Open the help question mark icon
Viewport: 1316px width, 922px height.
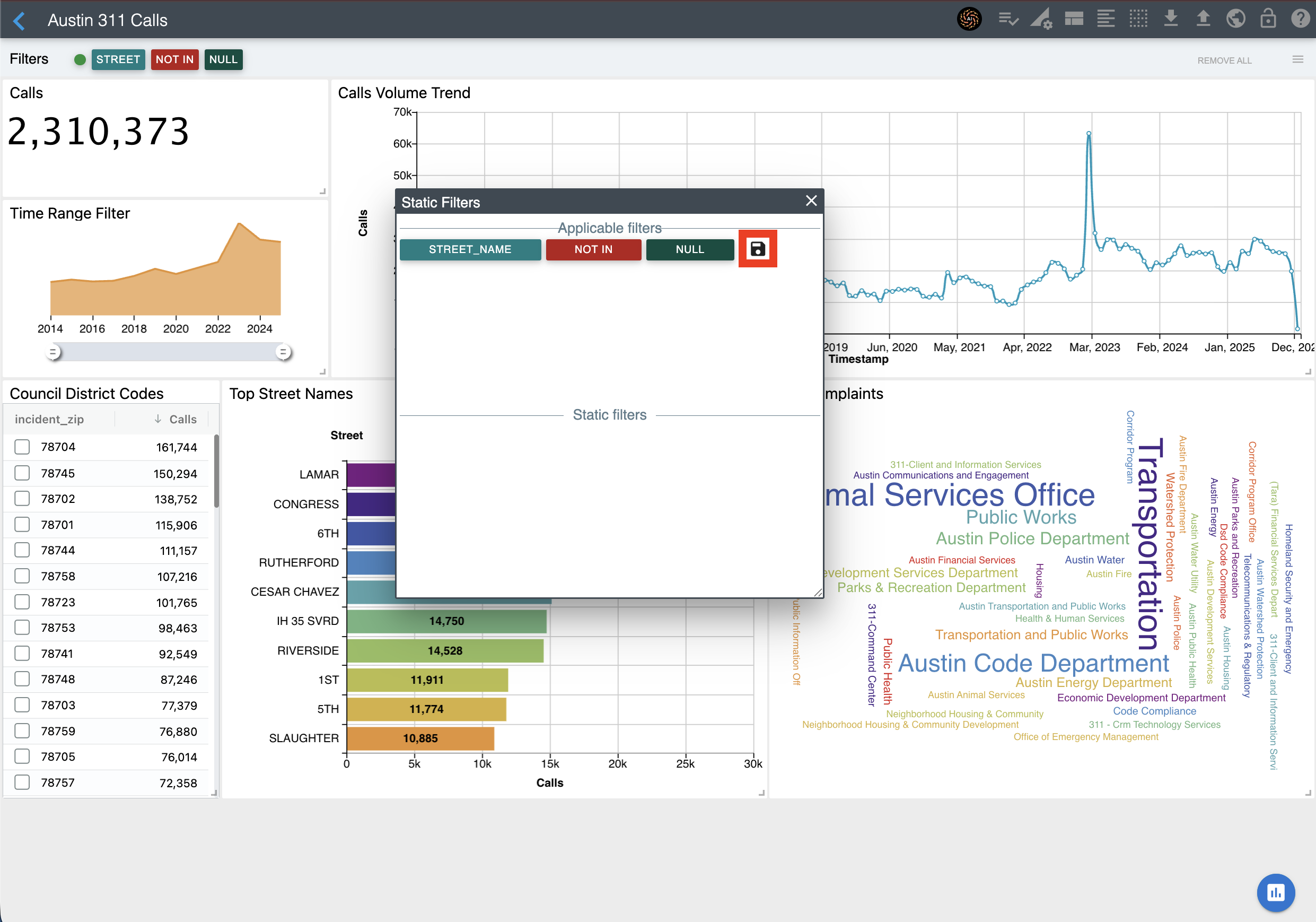click(x=1300, y=20)
